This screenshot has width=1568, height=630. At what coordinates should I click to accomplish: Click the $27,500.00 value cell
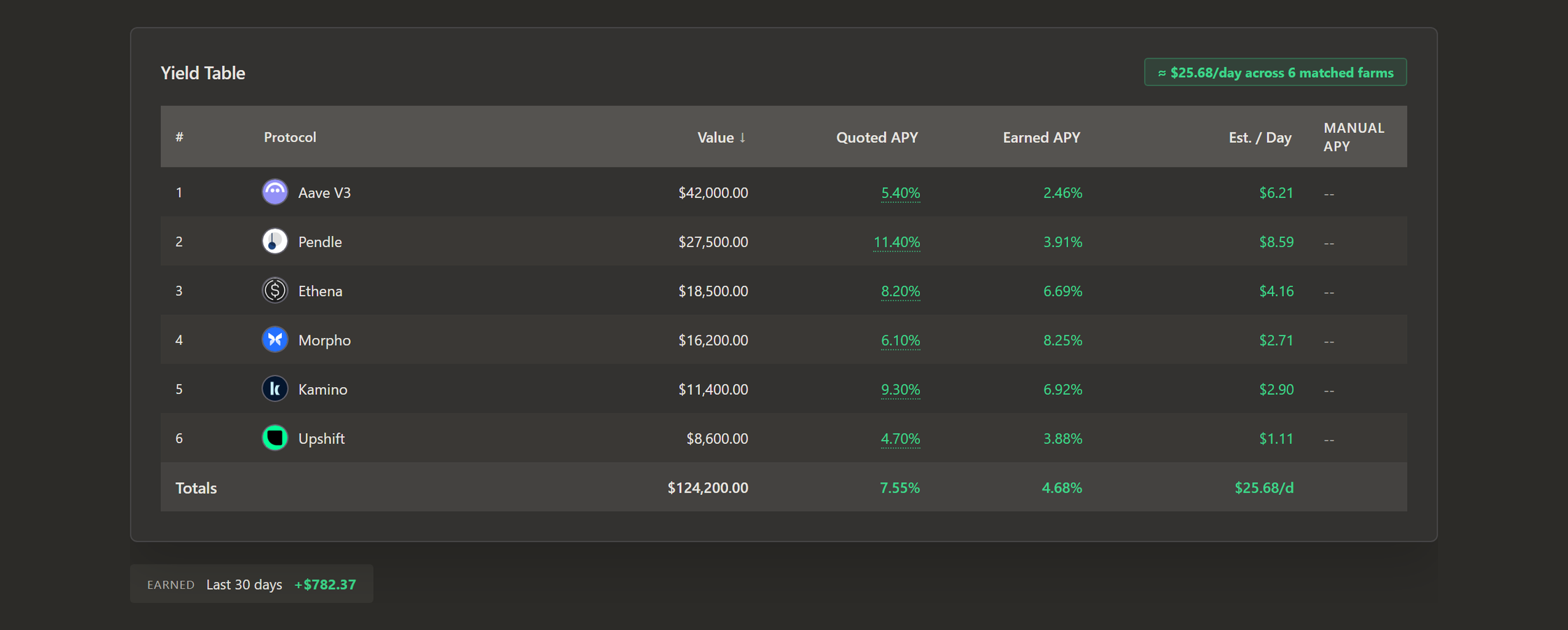click(x=713, y=241)
